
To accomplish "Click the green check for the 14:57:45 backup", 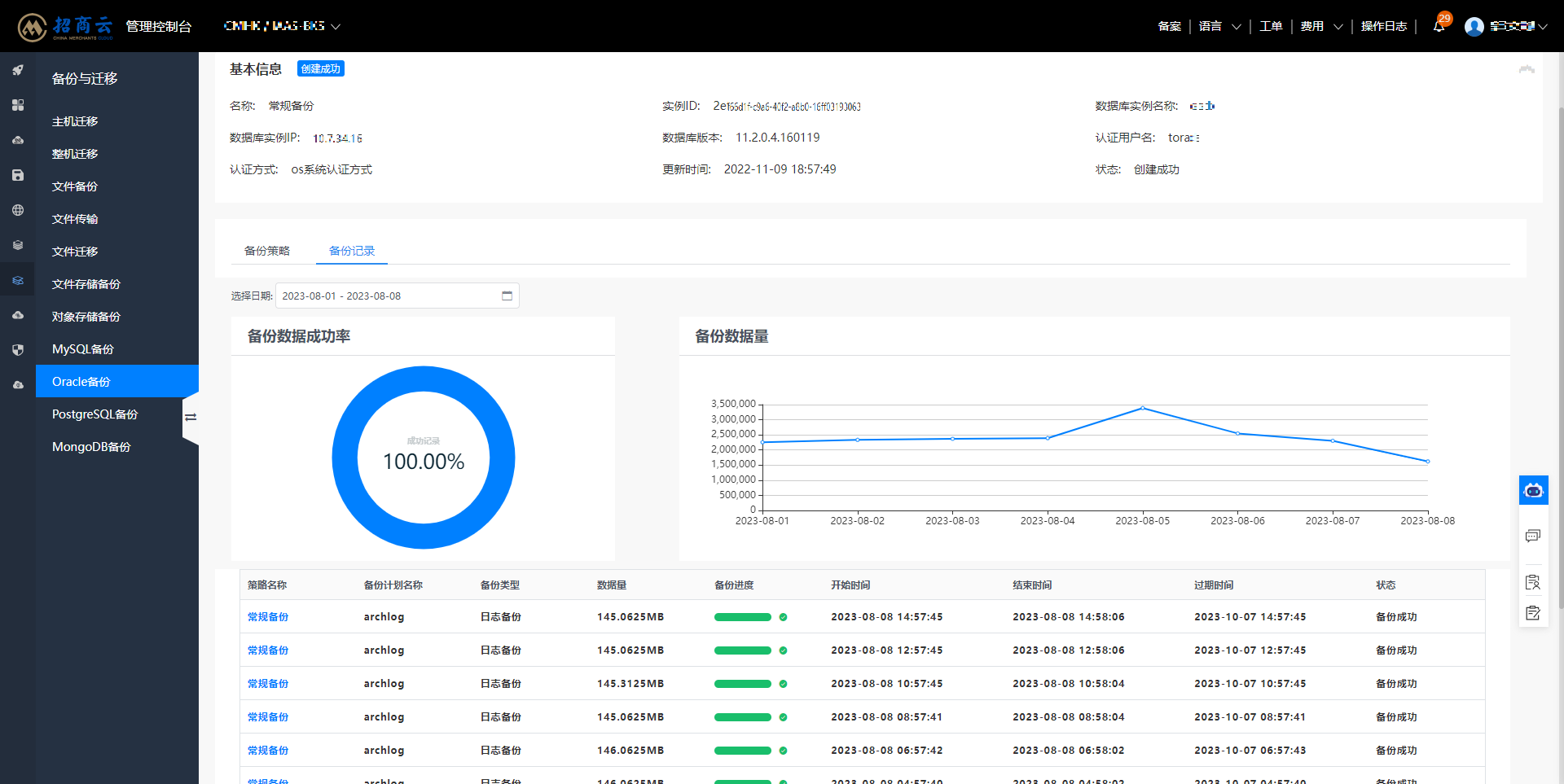I will coord(783,617).
